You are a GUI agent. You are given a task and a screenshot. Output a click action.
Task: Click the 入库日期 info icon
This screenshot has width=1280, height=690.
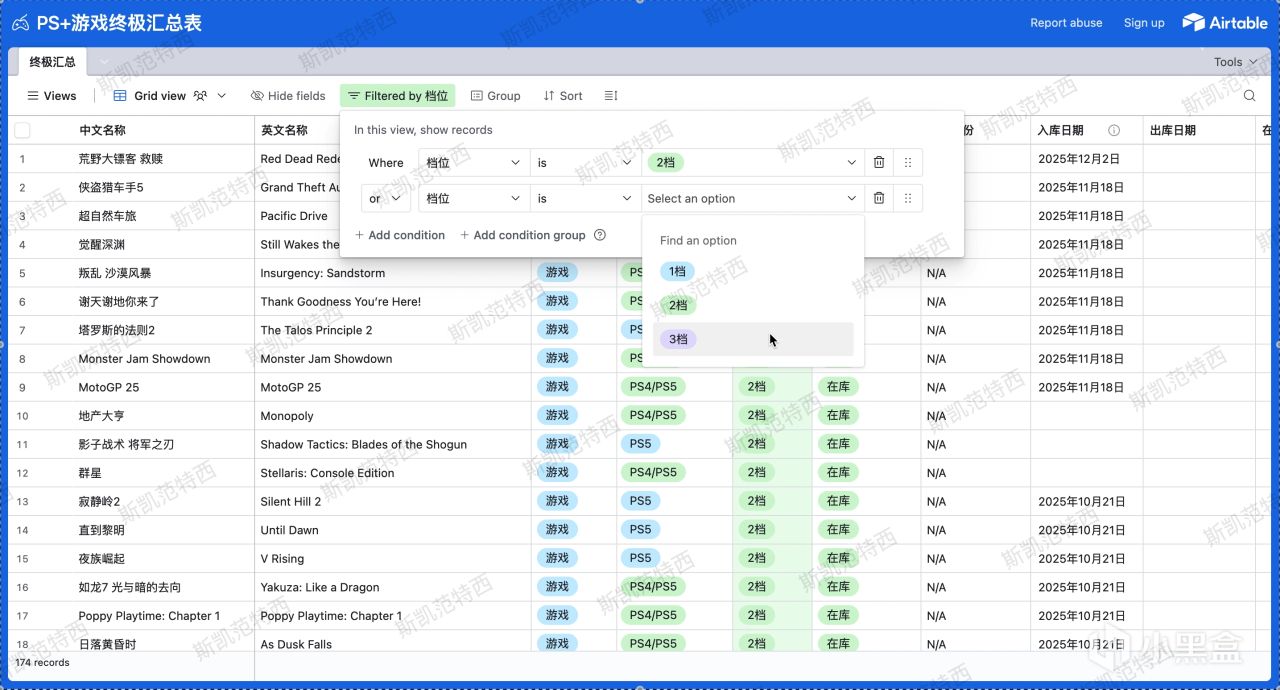coord(1114,130)
